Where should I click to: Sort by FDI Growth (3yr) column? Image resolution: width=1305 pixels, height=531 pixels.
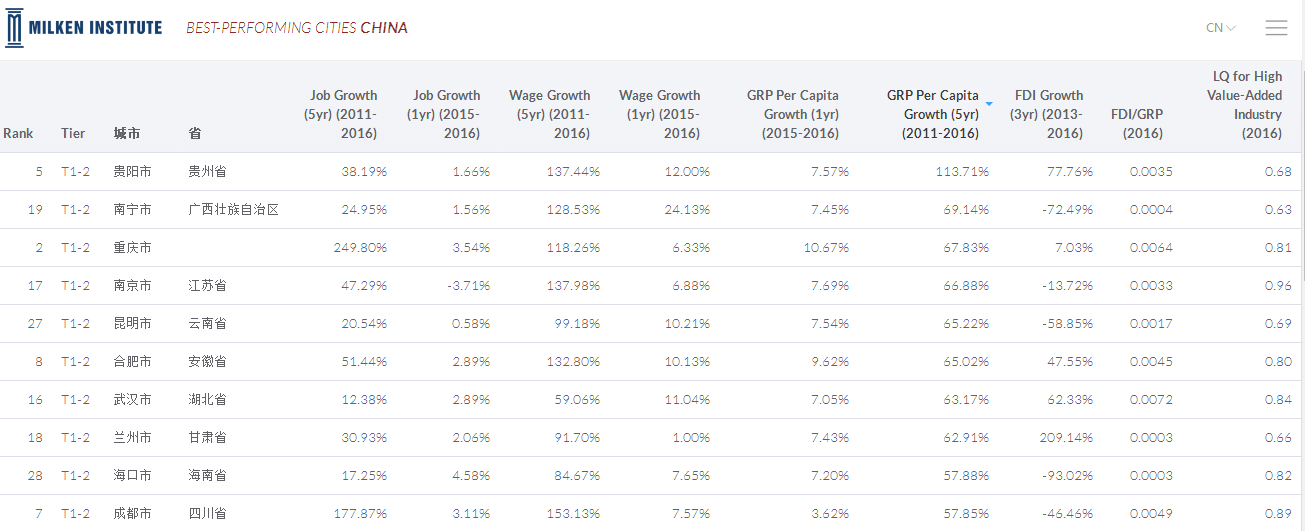1048,114
